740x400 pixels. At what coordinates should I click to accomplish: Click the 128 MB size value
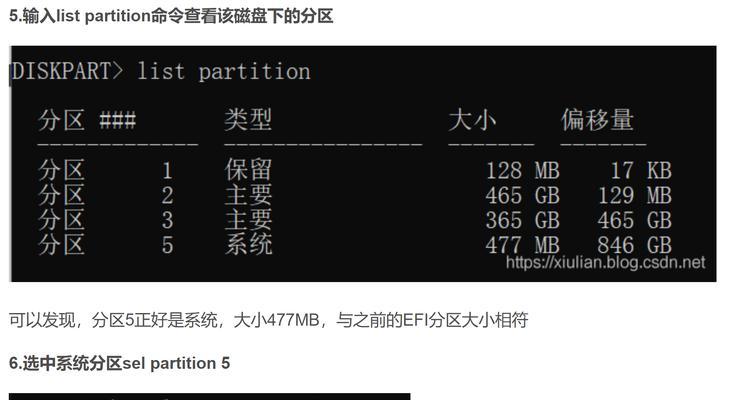(522, 170)
